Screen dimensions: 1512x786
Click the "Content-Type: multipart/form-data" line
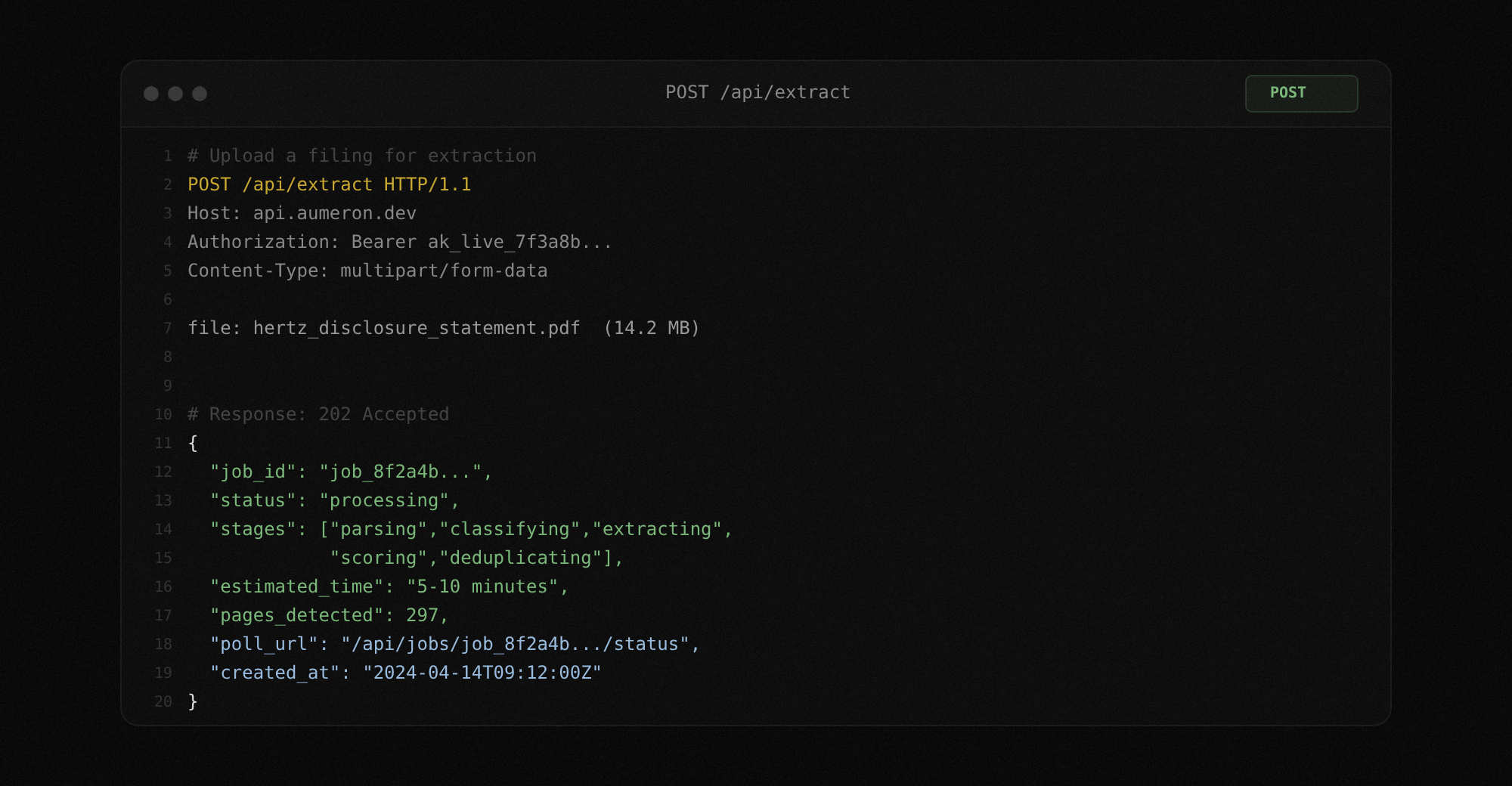(x=367, y=271)
